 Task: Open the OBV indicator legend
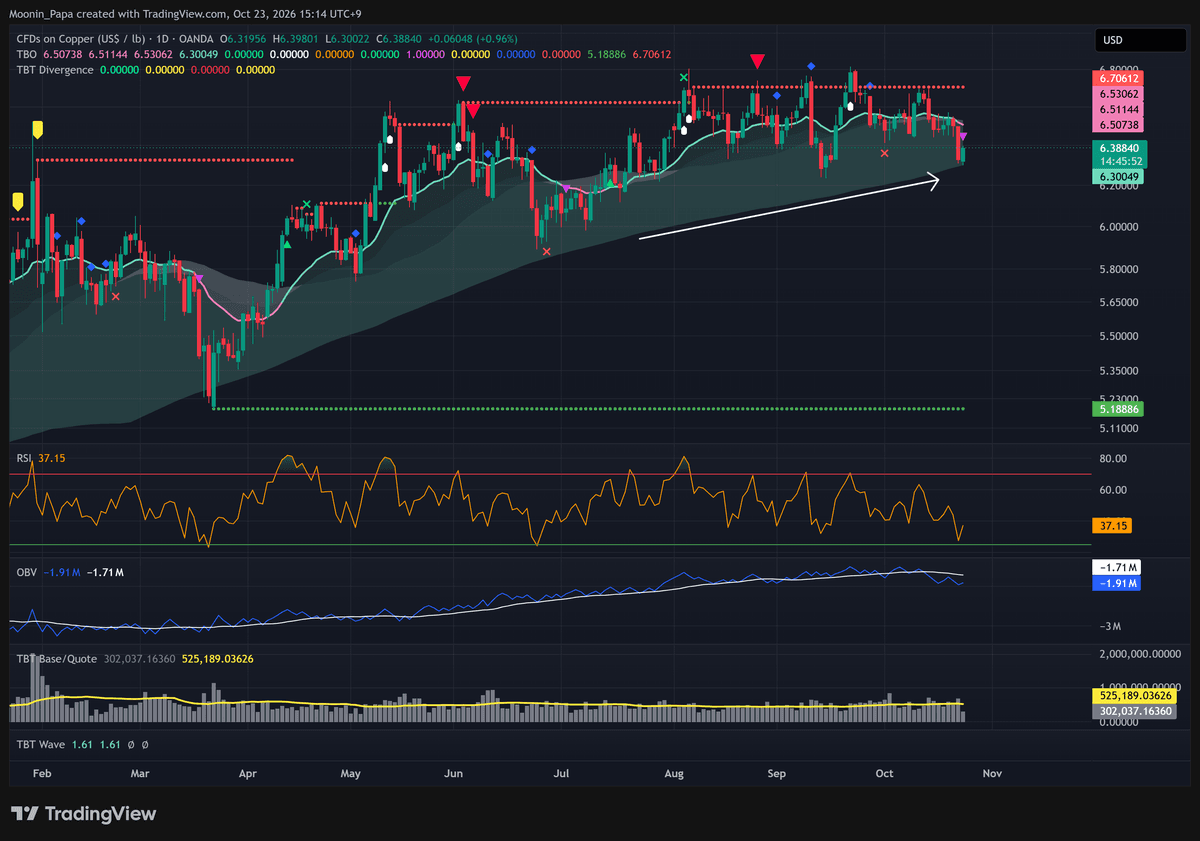click(26, 572)
